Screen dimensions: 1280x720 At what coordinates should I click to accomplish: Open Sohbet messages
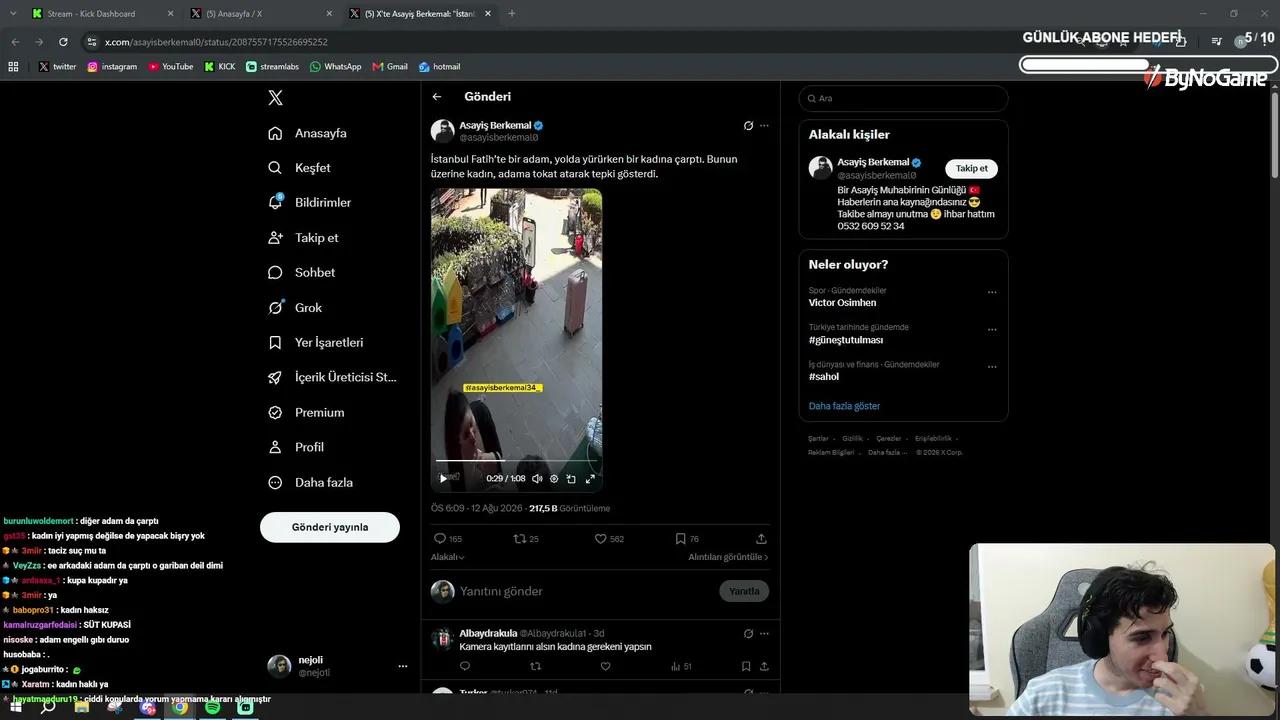click(x=302, y=272)
